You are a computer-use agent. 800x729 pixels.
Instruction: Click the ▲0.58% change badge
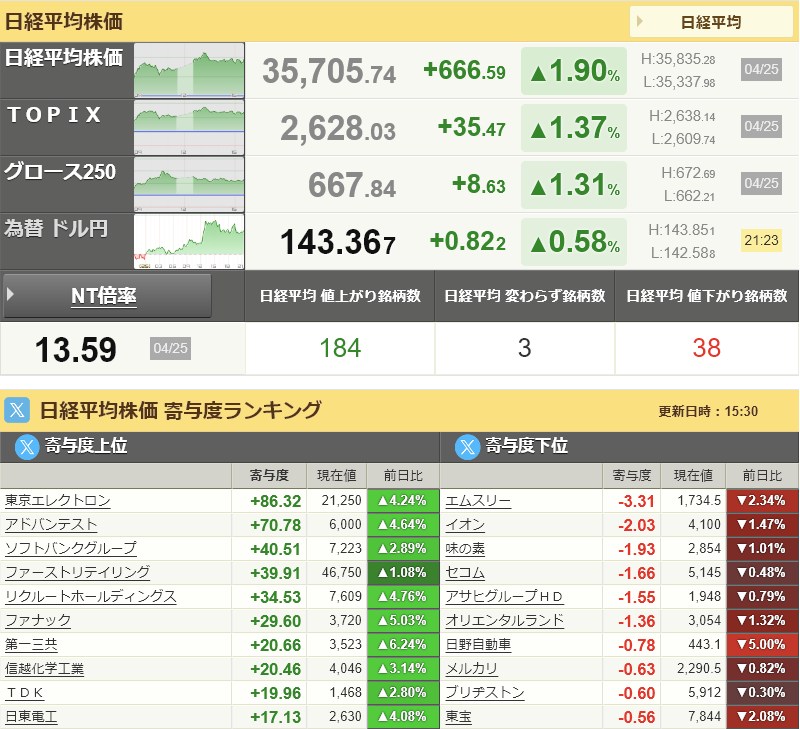574,242
